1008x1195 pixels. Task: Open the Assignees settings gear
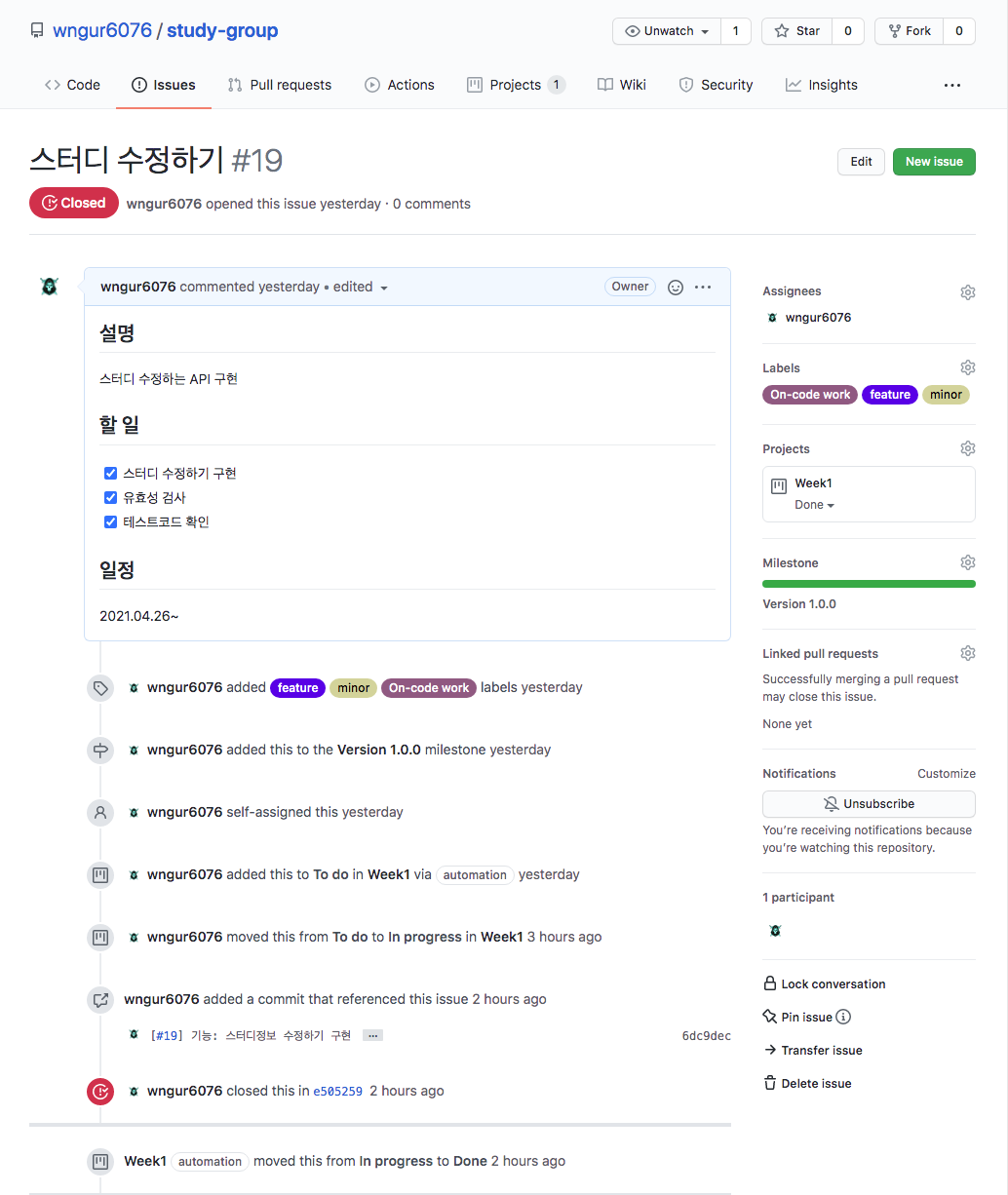pos(967,291)
